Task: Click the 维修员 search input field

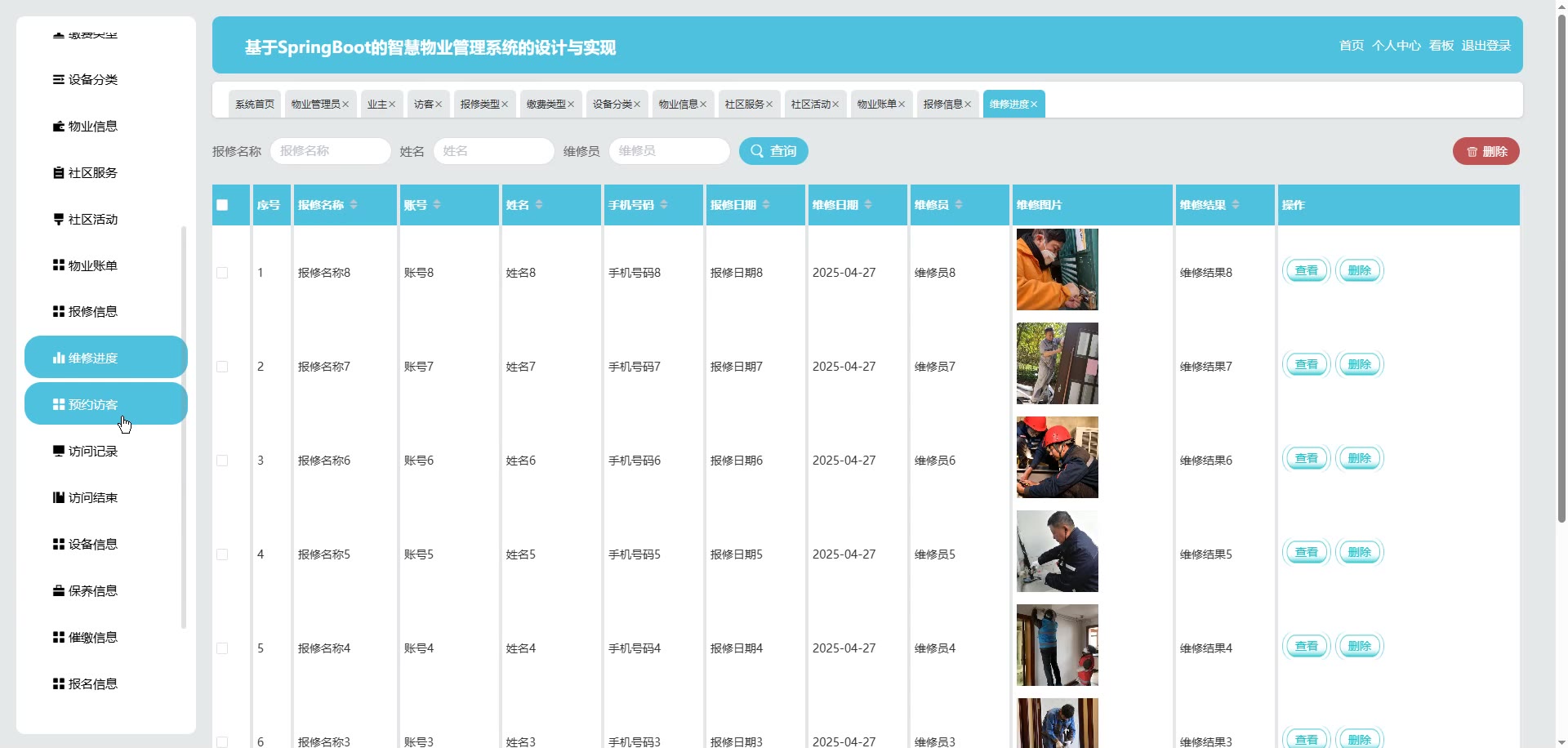Action: click(x=669, y=151)
